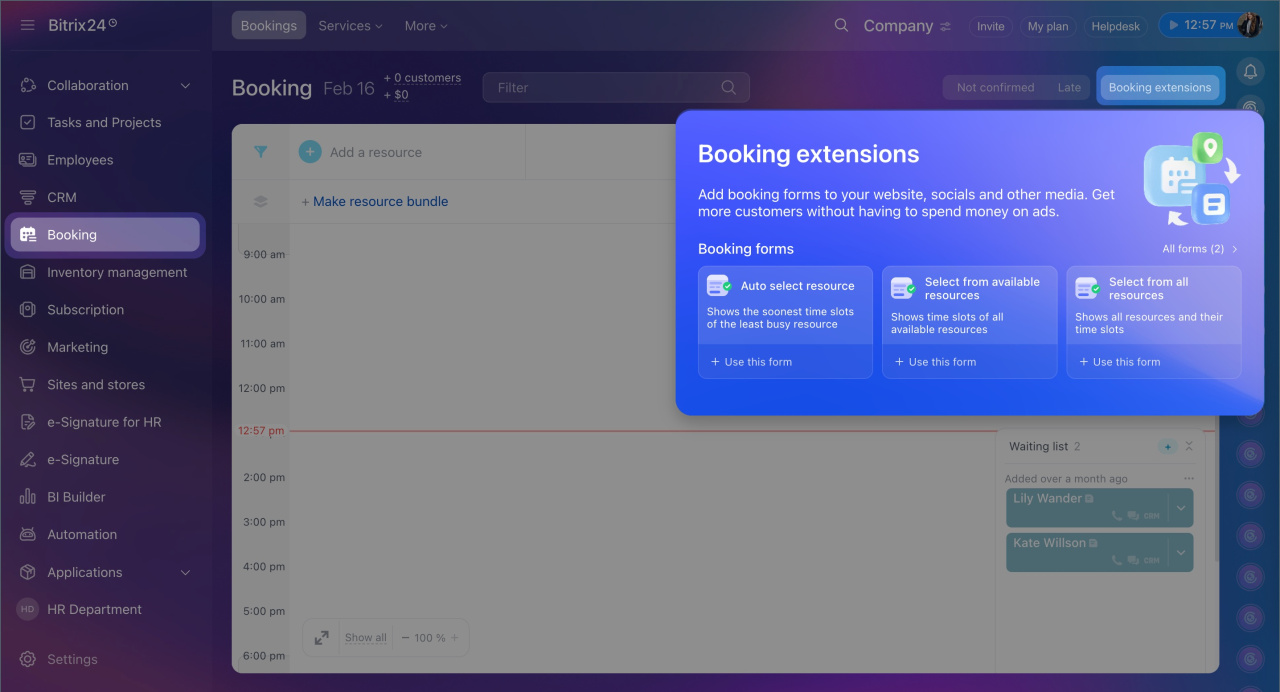The height and width of the screenshot is (692, 1280).
Task: Toggle the Late bookings filter
Action: pyautogui.click(x=1069, y=88)
